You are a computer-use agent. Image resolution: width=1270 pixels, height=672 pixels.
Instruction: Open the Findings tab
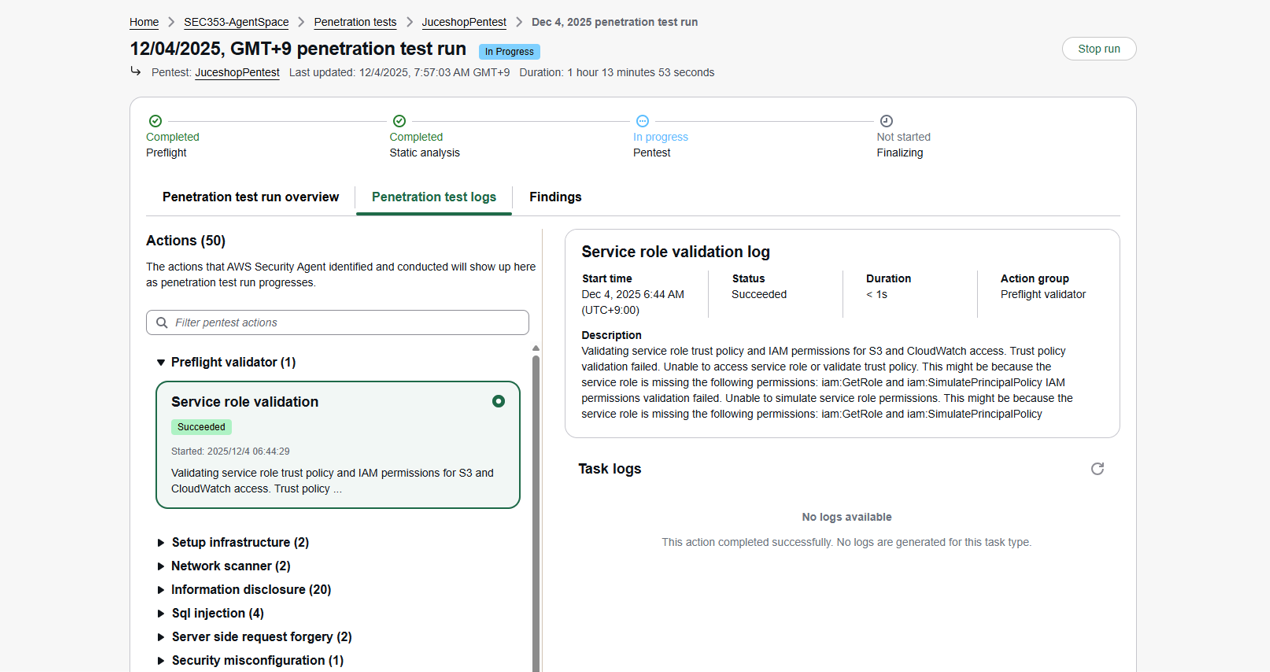(x=555, y=197)
